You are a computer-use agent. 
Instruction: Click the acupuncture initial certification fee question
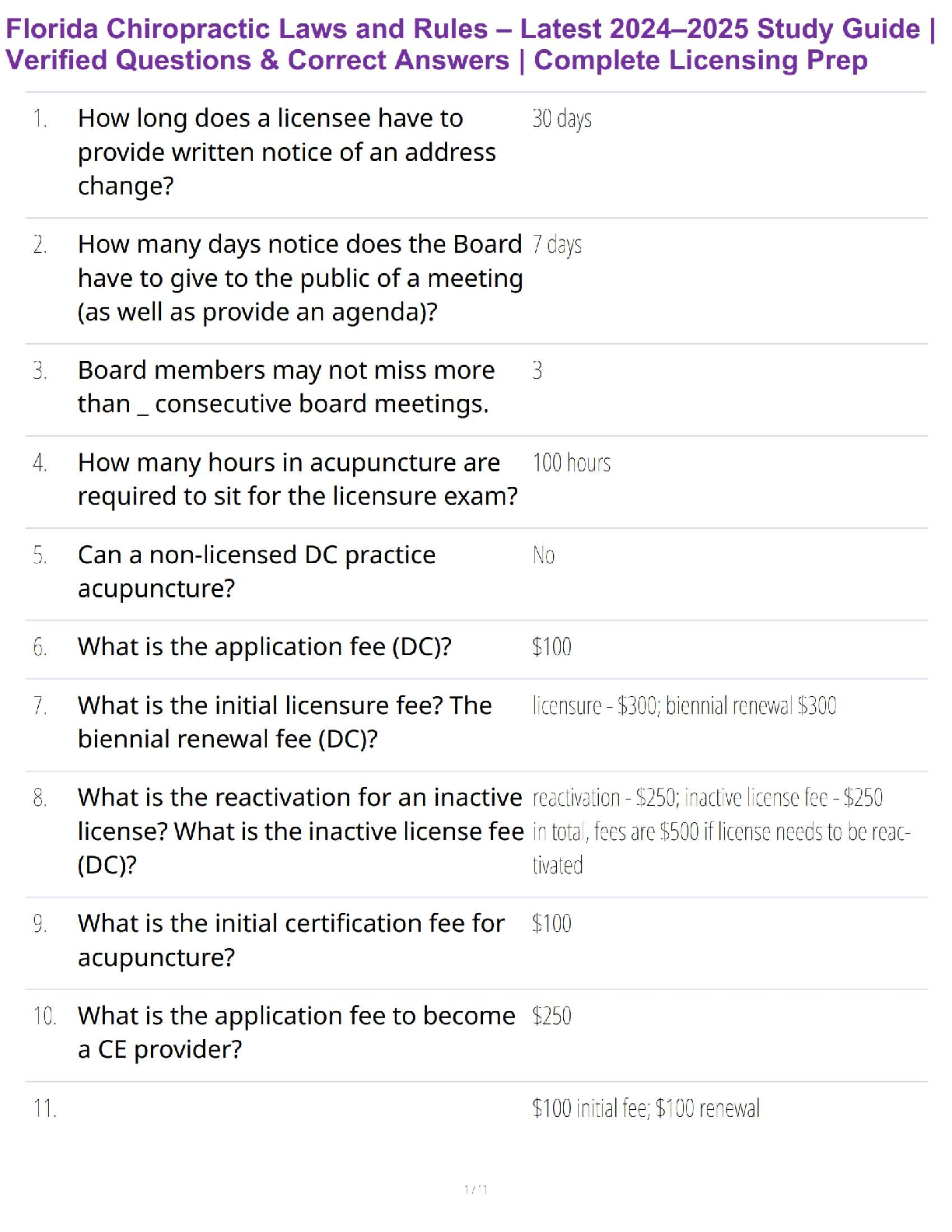[291, 940]
